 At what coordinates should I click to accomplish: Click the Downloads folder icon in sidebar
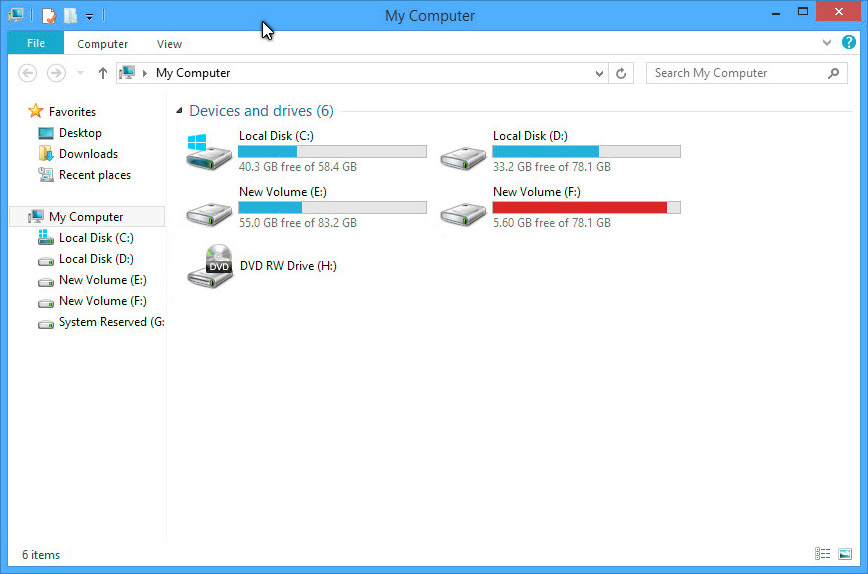pos(45,153)
